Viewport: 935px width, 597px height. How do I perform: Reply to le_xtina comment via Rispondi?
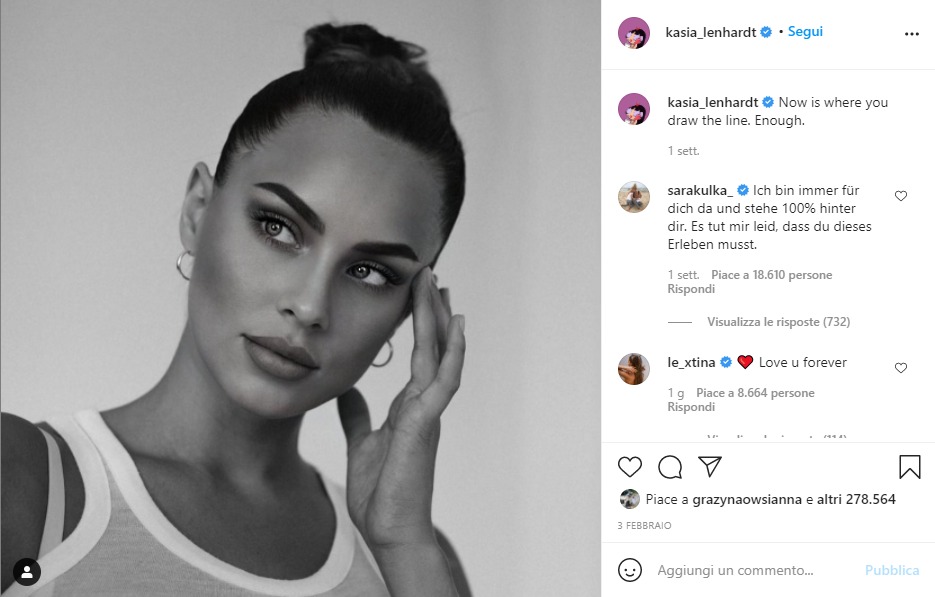coord(691,407)
